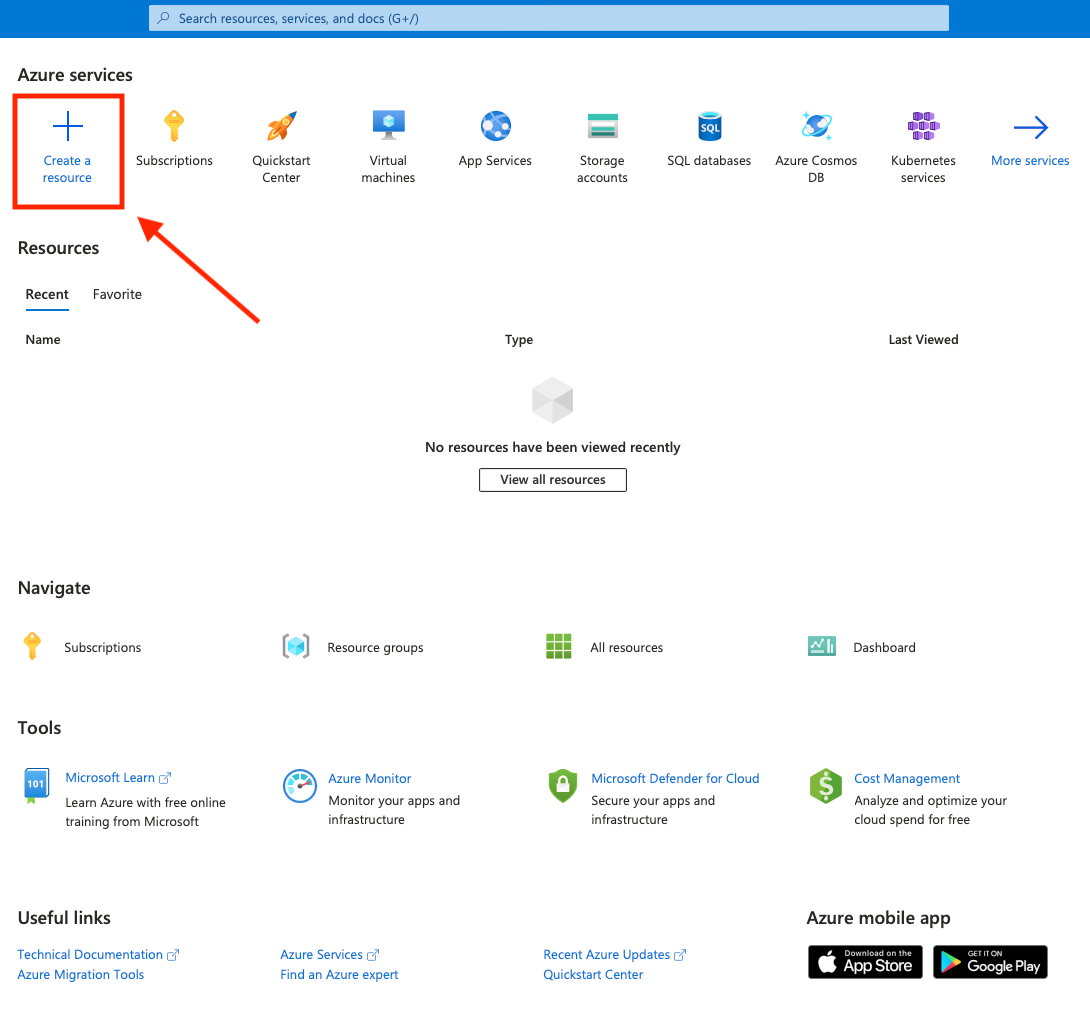
Task: Open the Quickstart Center rocket icon
Action: pos(282,126)
